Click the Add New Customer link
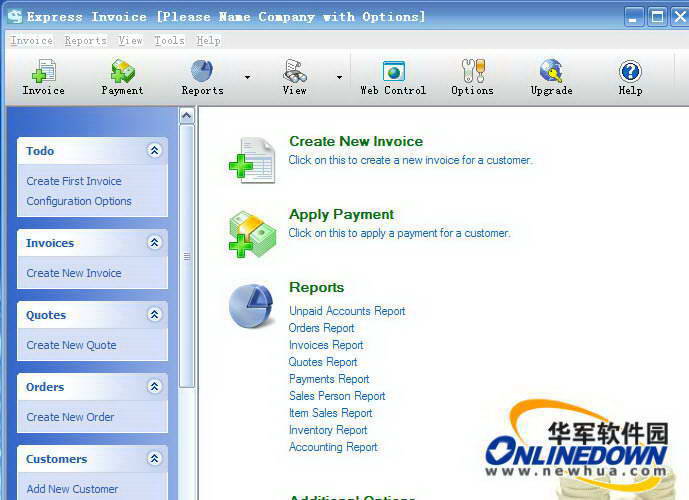This screenshot has height=500, width=689. click(x=72, y=489)
